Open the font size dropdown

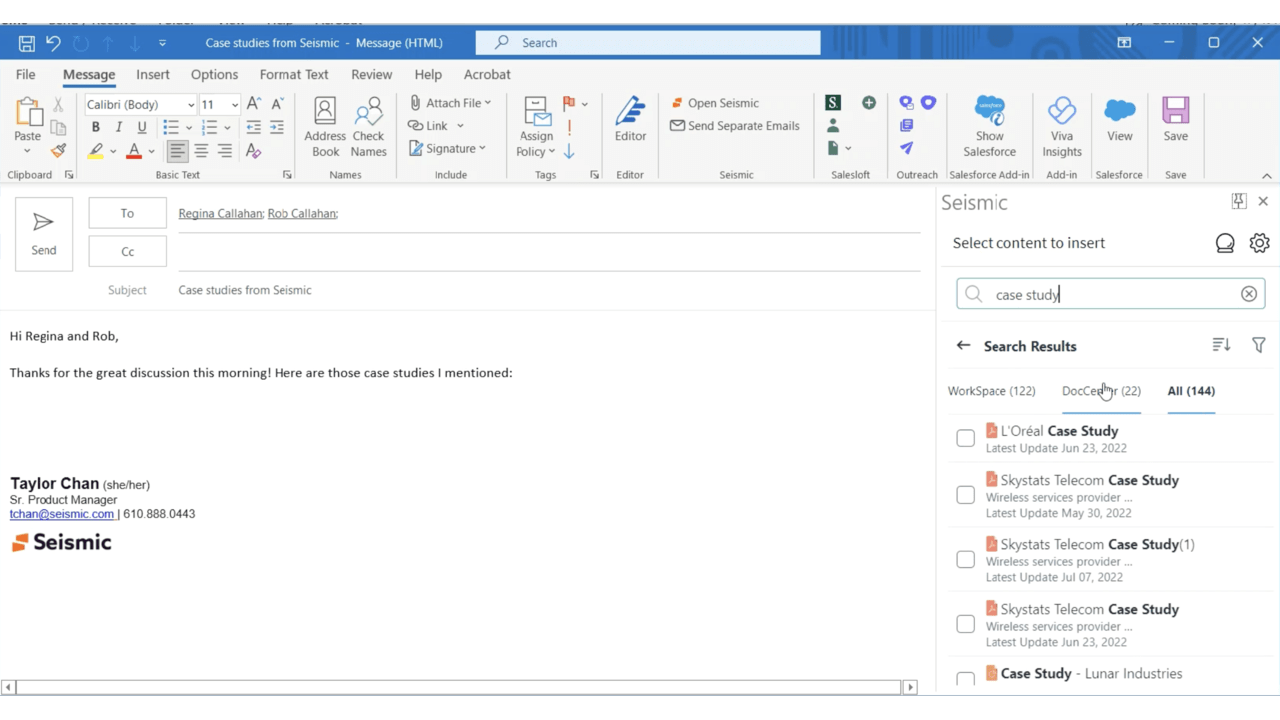pyautogui.click(x=235, y=105)
